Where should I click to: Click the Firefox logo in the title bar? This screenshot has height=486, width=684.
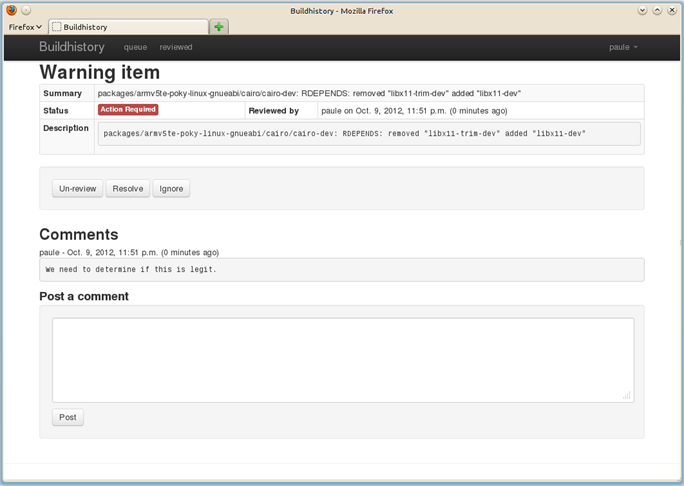point(12,10)
